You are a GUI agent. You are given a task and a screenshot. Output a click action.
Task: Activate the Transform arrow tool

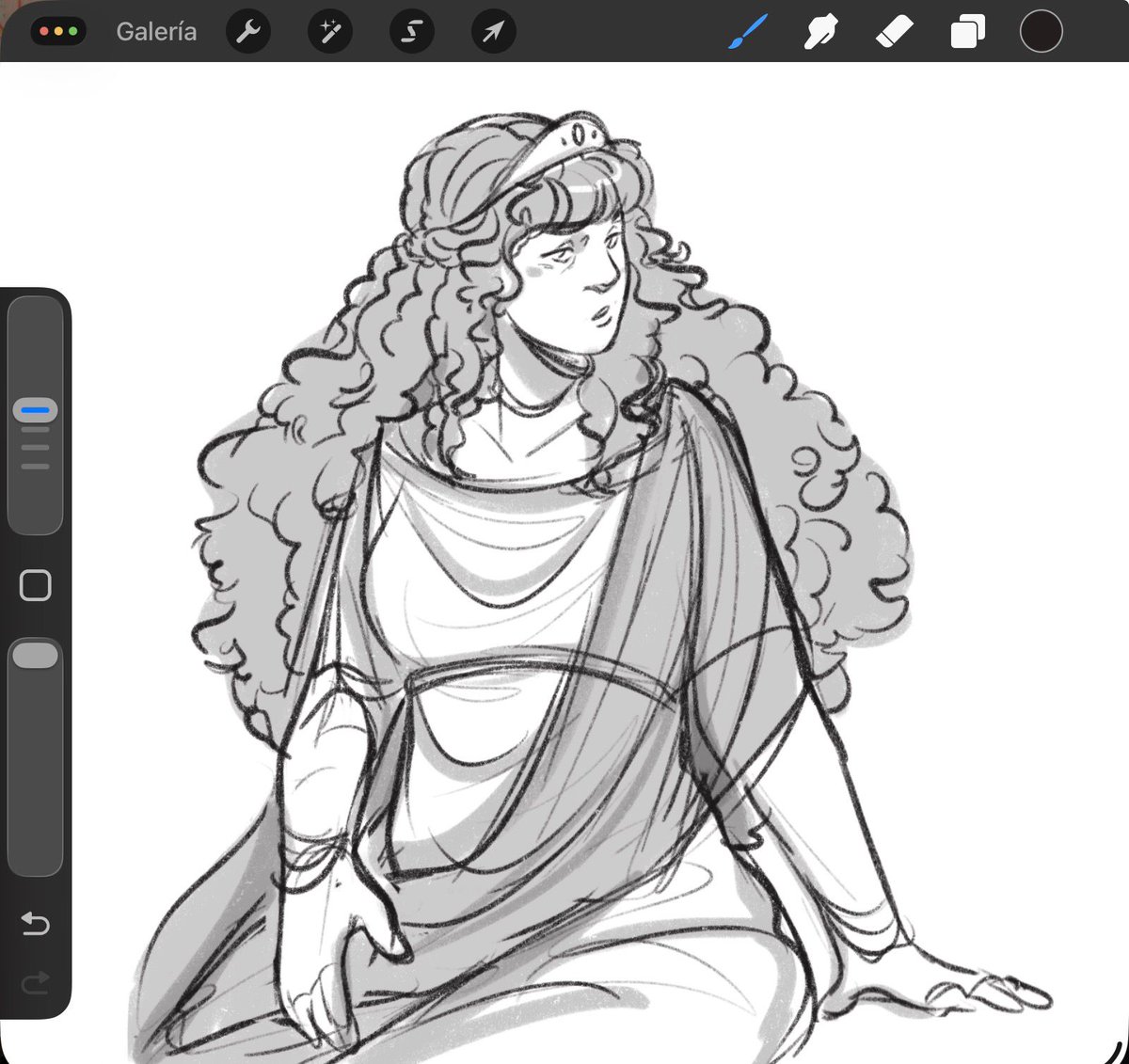(493, 32)
